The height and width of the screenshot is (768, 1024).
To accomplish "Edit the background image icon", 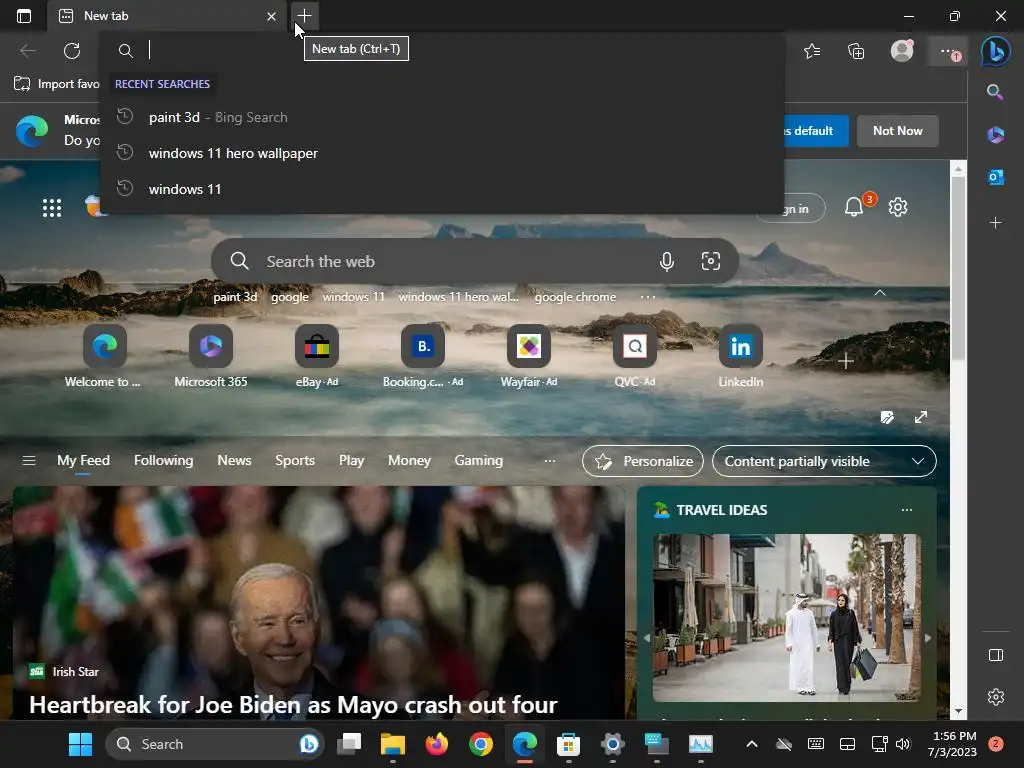I will (x=887, y=417).
